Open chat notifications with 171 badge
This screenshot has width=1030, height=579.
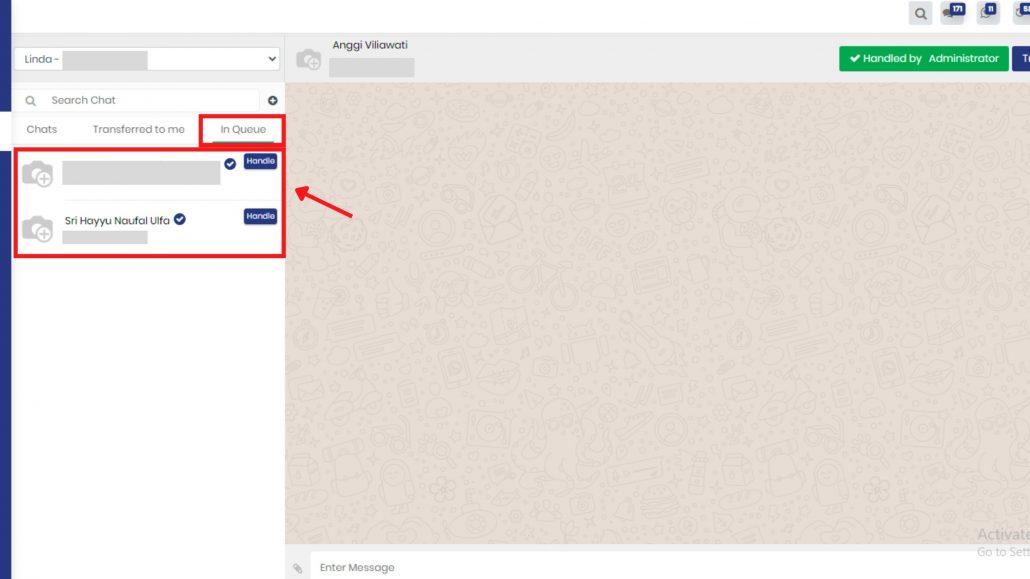pyautogui.click(x=952, y=12)
